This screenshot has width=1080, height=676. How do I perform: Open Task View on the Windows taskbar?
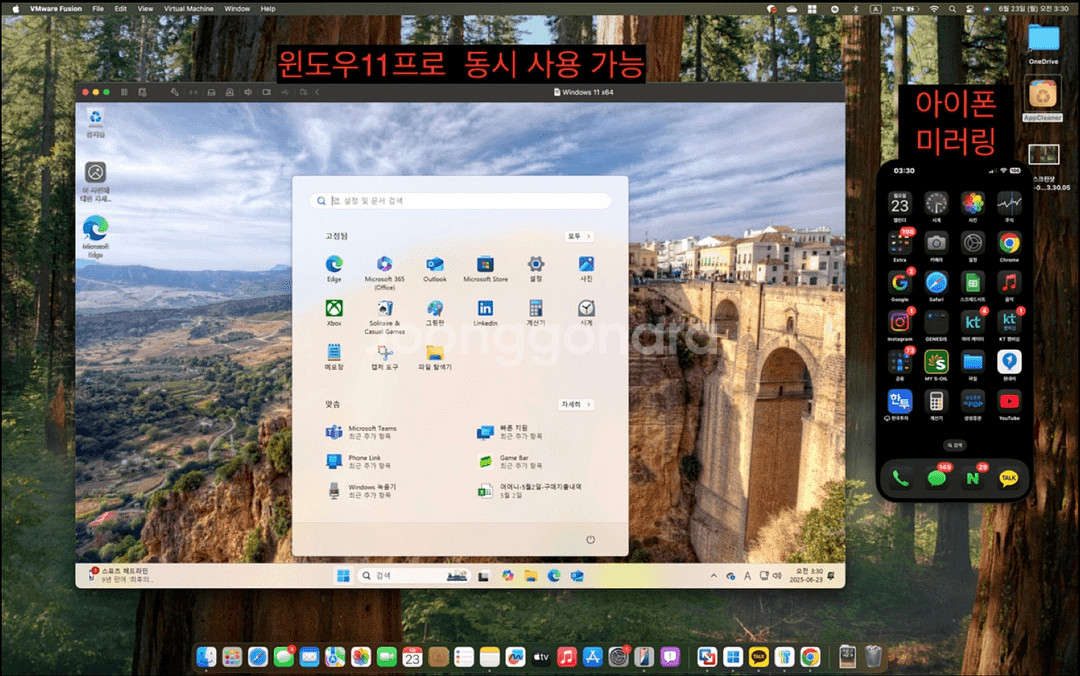tap(484, 576)
